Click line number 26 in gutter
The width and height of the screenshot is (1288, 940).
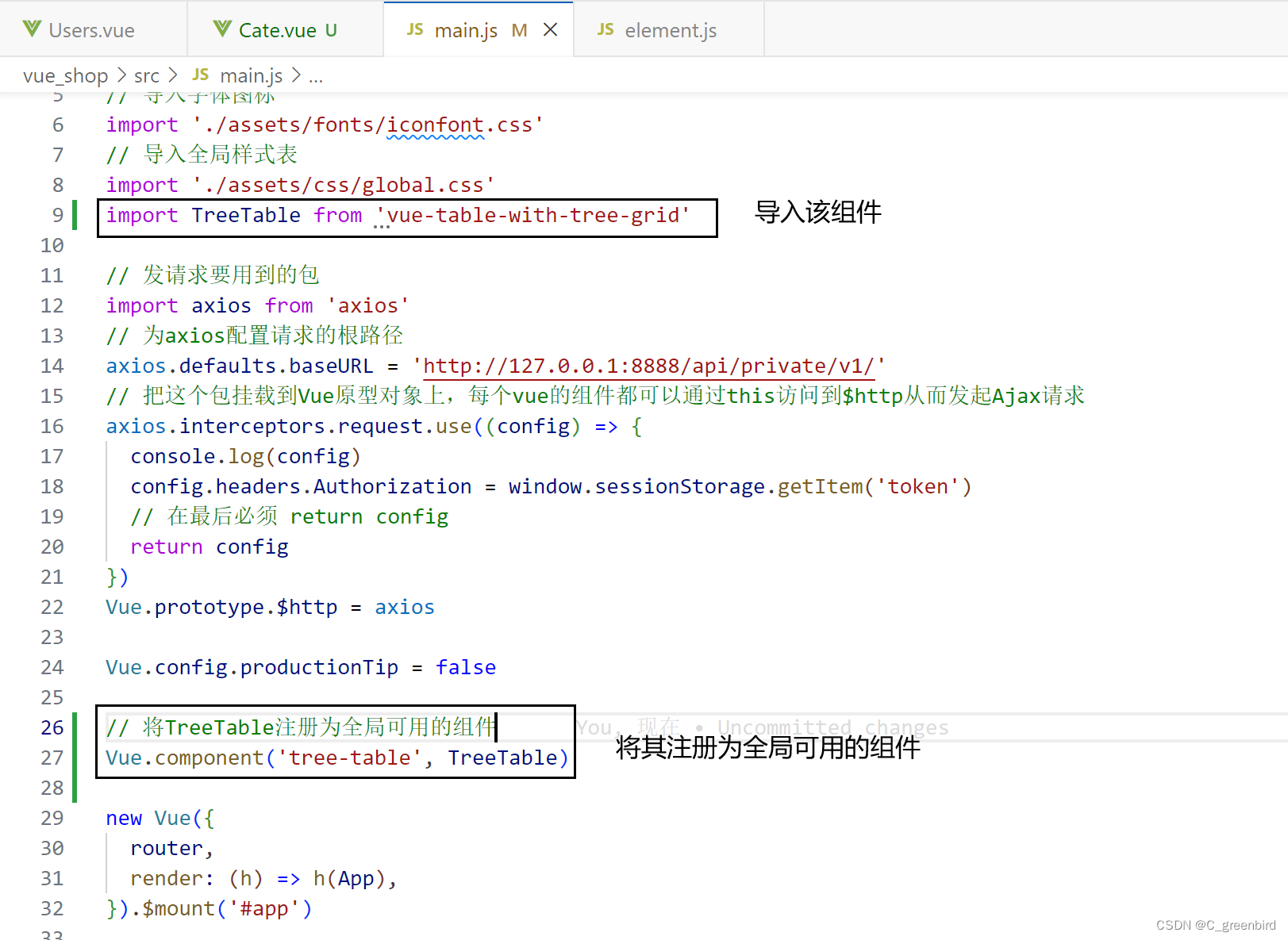point(52,727)
